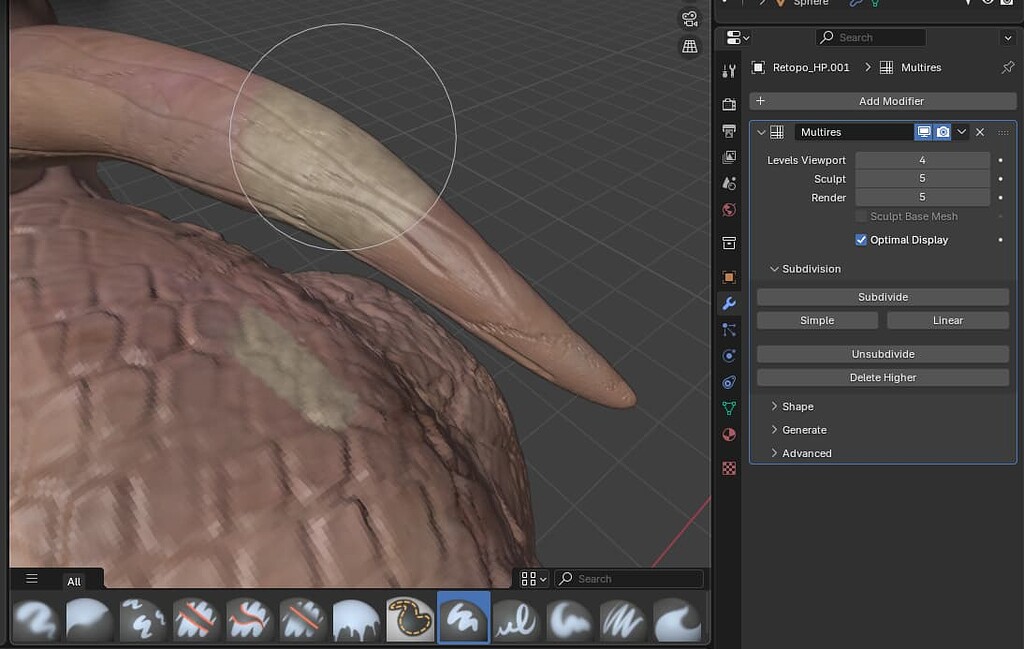Select the zigzag hatch strokes brush

point(624,618)
